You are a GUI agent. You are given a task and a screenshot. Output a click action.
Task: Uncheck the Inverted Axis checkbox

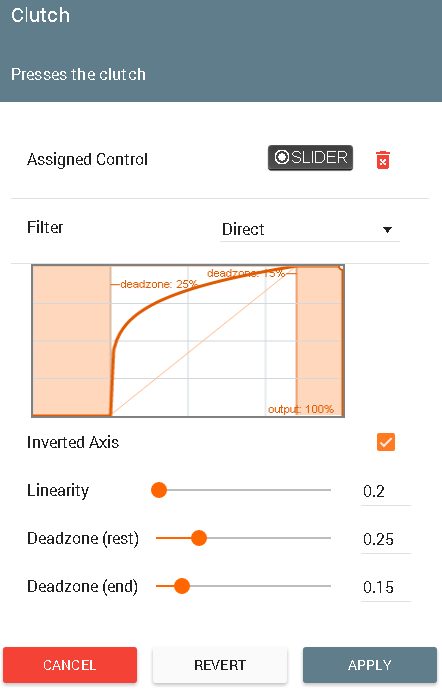click(386, 442)
